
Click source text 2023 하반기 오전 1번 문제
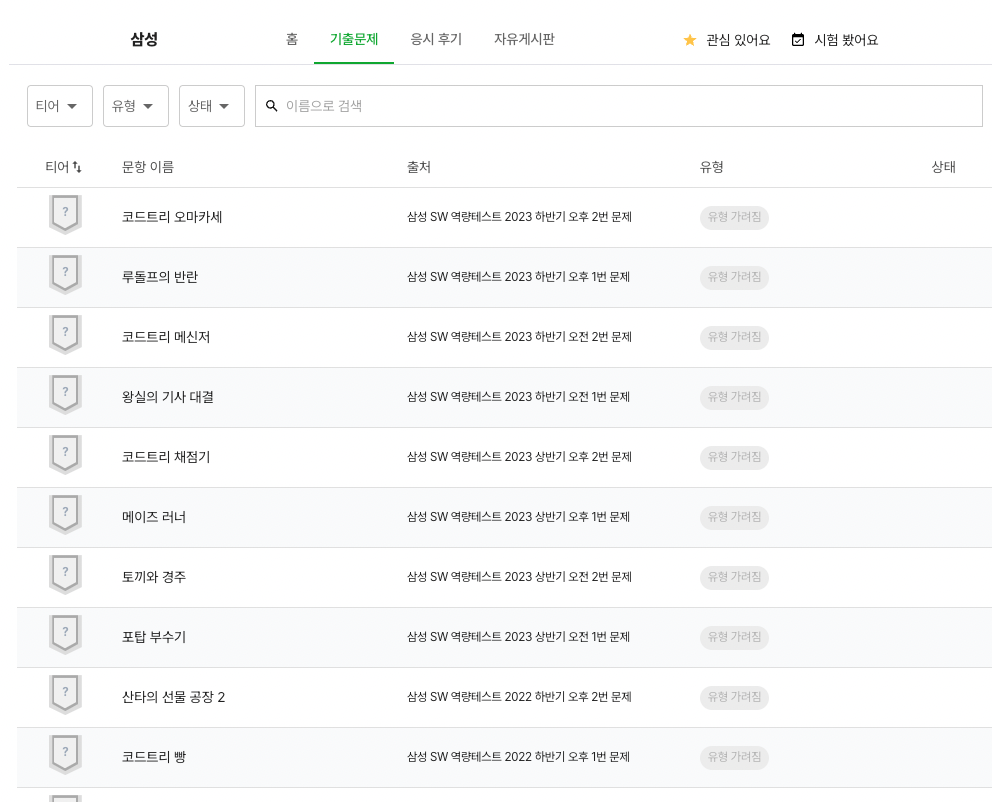point(567,397)
